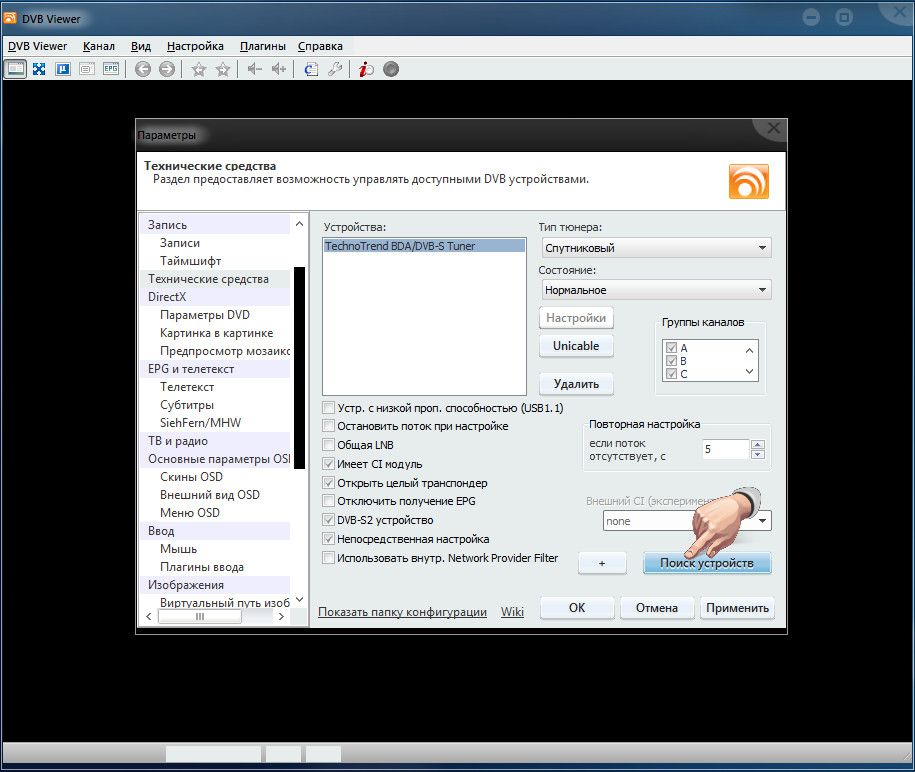Open the Вид menu
This screenshot has height=772, width=915.
pyautogui.click(x=141, y=46)
